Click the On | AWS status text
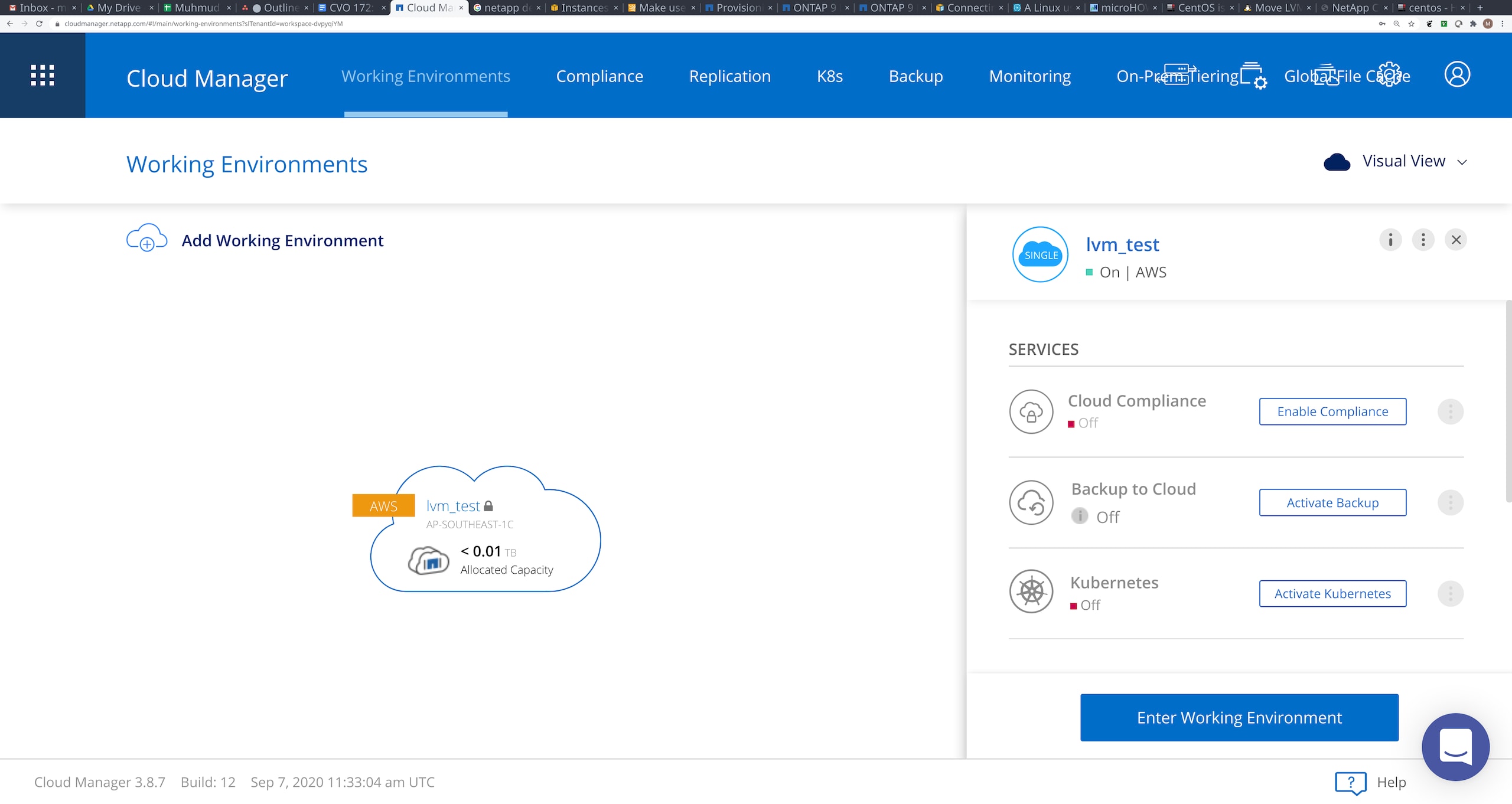 click(1133, 272)
